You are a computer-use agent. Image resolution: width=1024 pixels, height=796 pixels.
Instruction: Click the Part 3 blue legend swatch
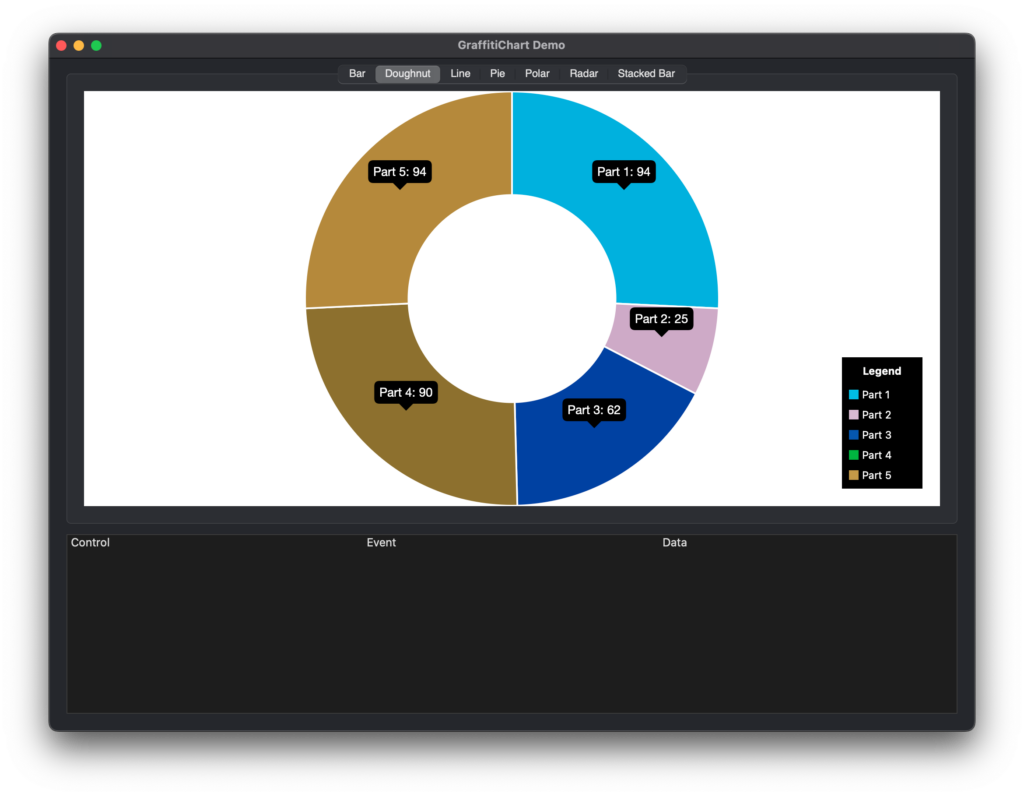point(854,435)
